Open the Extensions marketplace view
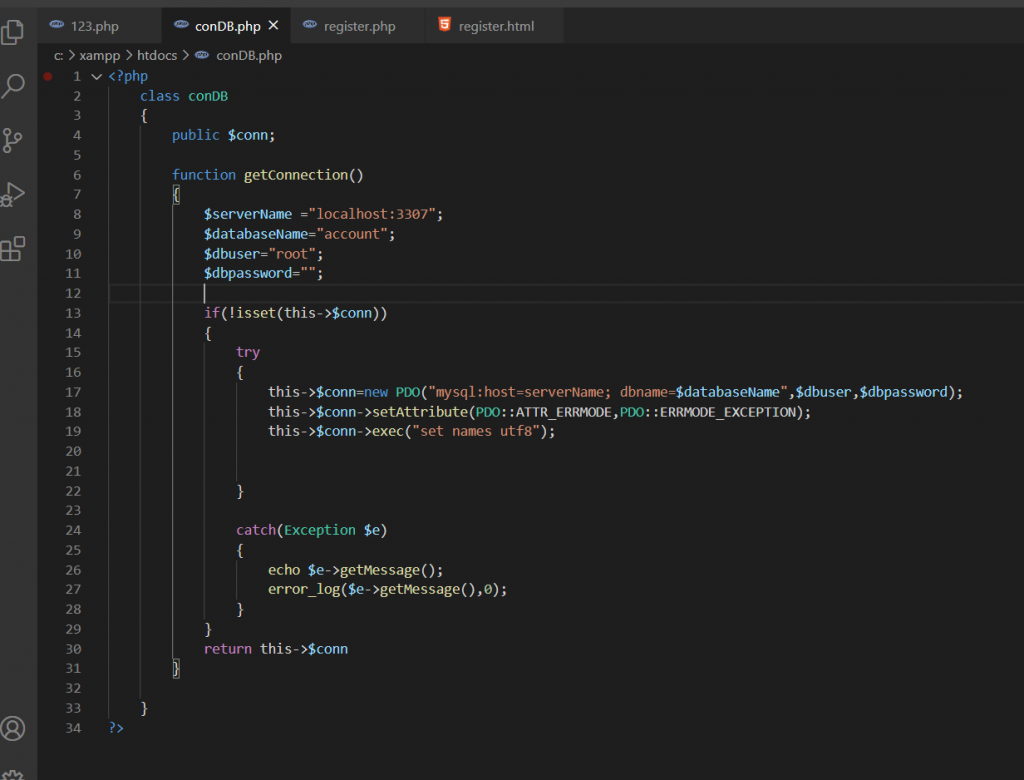The width and height of the screenshot is (1024, 780). [13, 249]
